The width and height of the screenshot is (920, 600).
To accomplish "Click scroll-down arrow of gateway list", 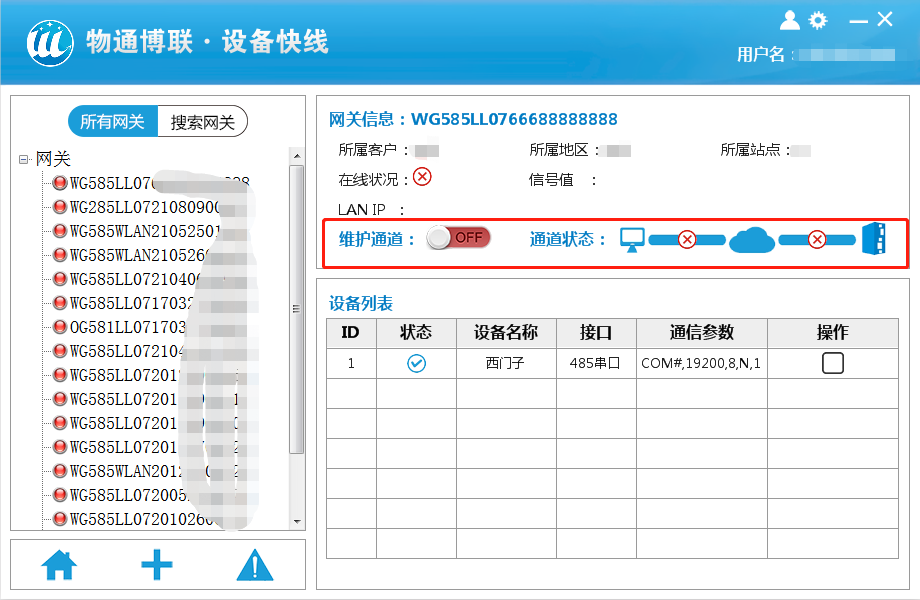I will pyautogui.click(x=296, y=521).
